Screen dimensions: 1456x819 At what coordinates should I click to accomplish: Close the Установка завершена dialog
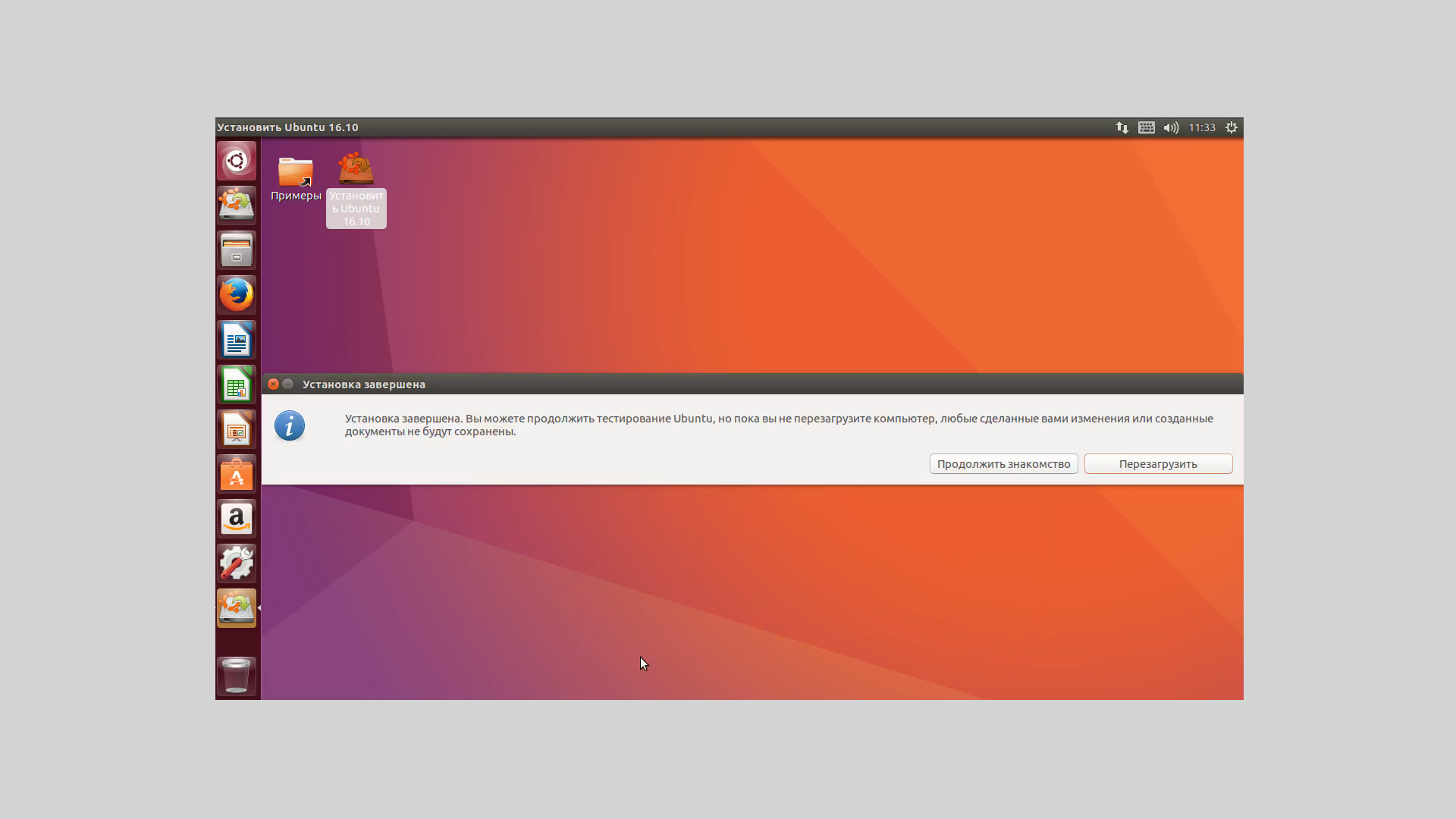(273, 384)
